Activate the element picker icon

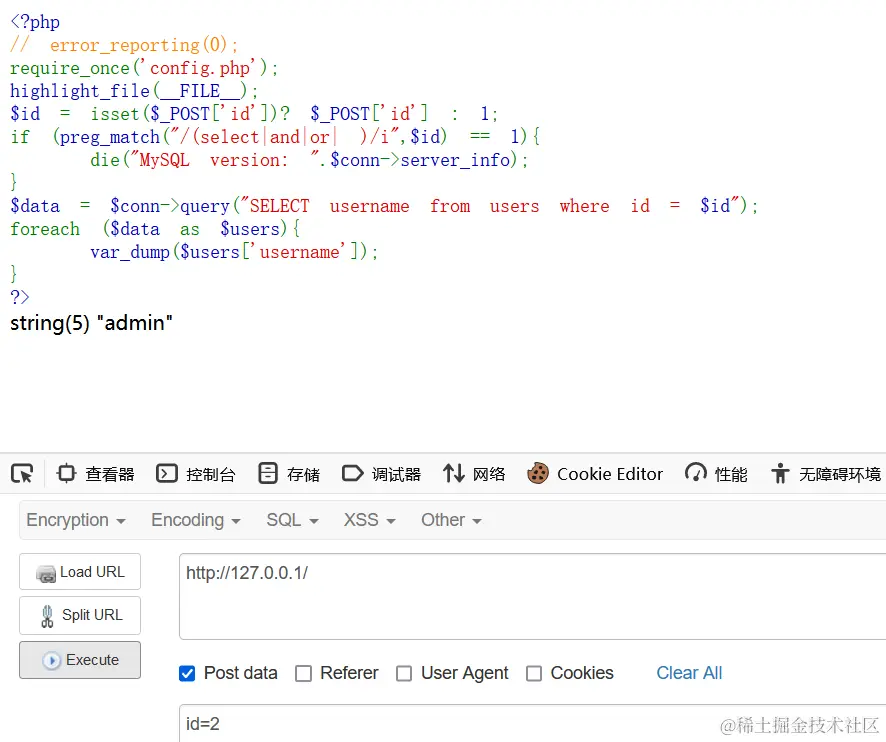coord(23,474)
